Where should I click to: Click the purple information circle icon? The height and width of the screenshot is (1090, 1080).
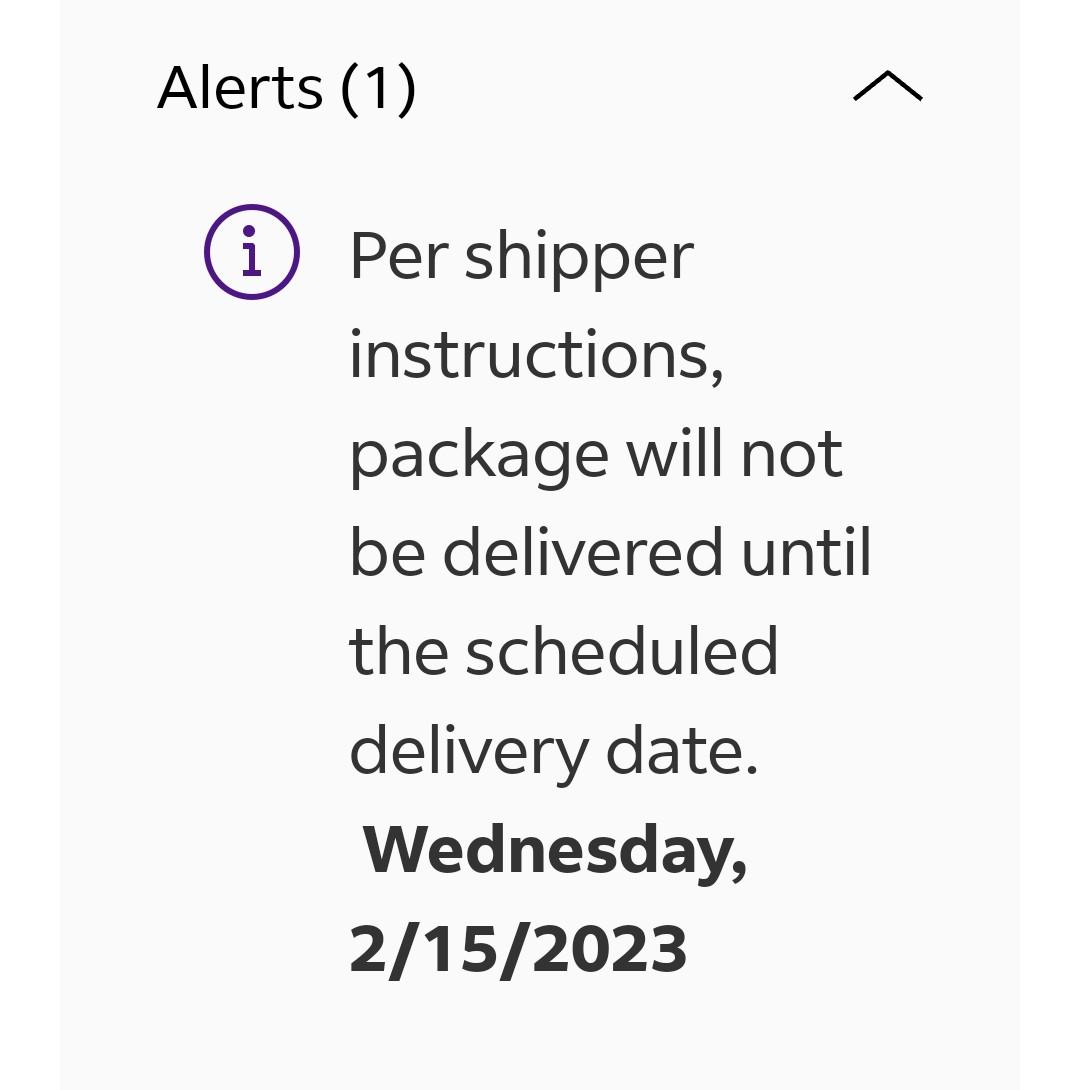click(252, 252)
